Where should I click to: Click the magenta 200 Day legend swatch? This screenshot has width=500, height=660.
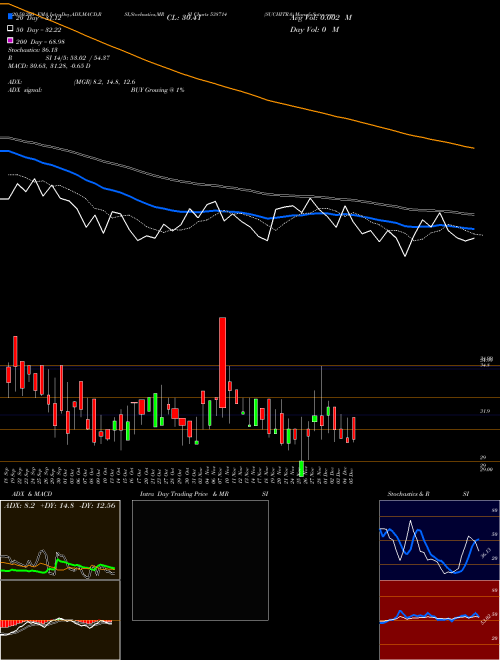click(x=11, y=41)
